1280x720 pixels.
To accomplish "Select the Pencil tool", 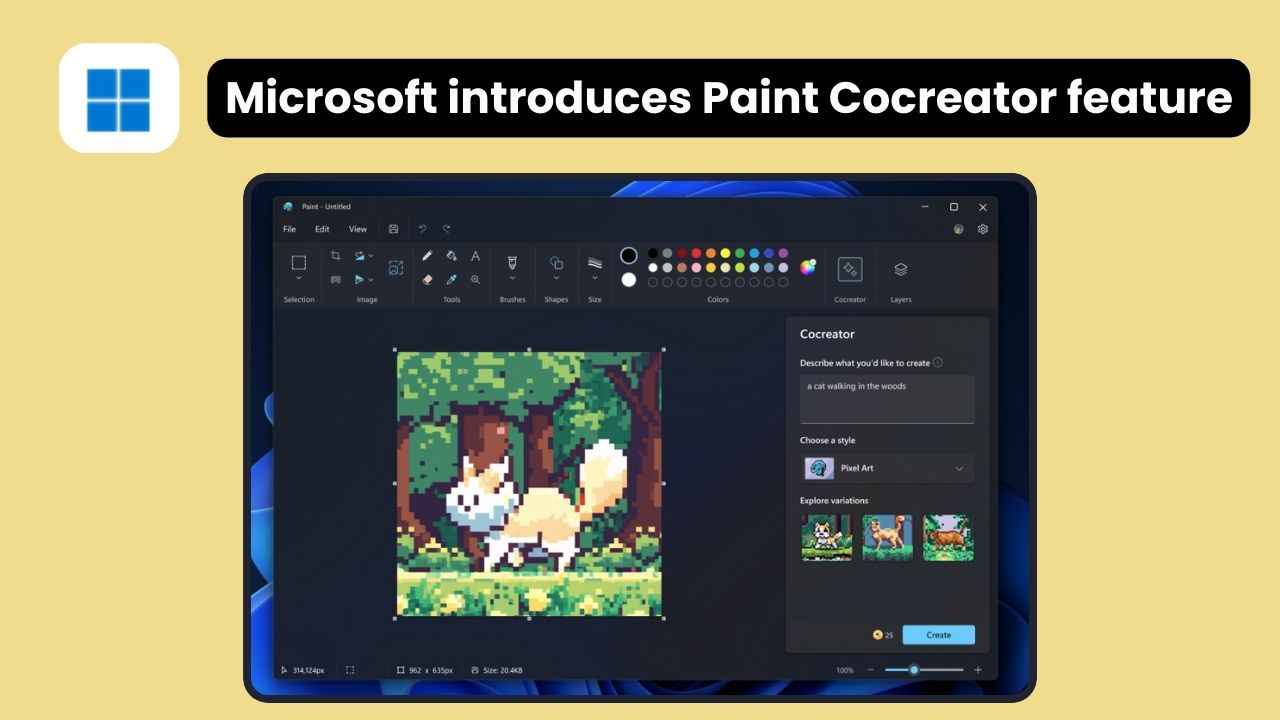I will [427, 255].
